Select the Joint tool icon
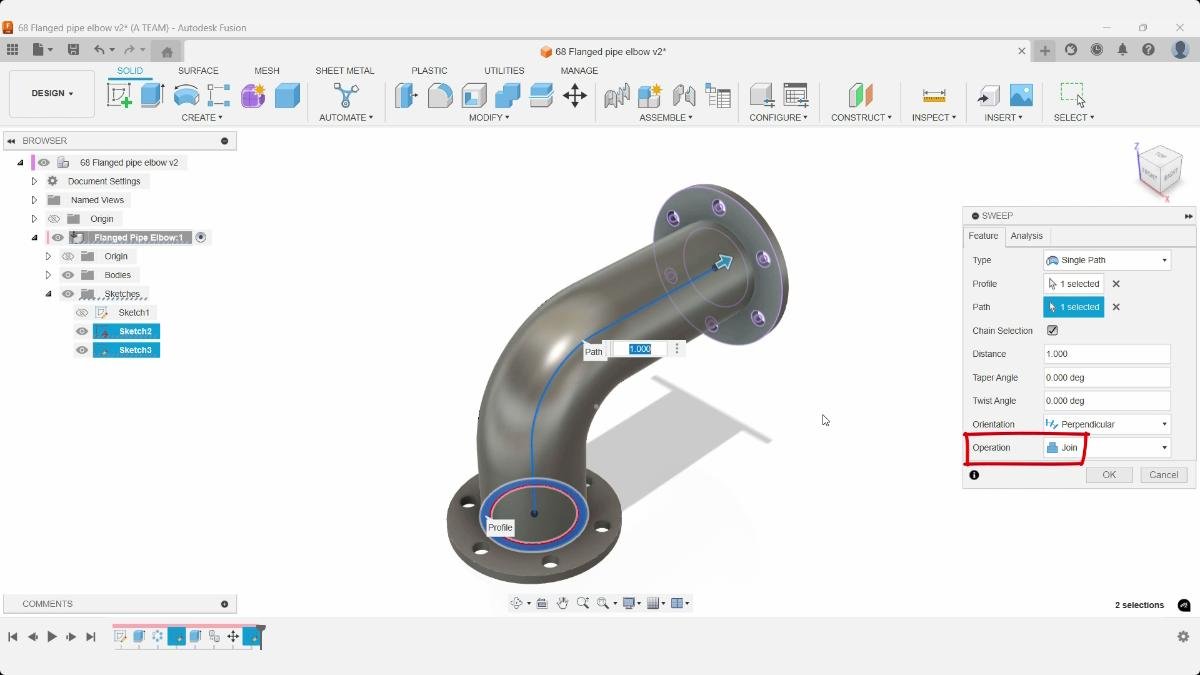 coord(684,95)
